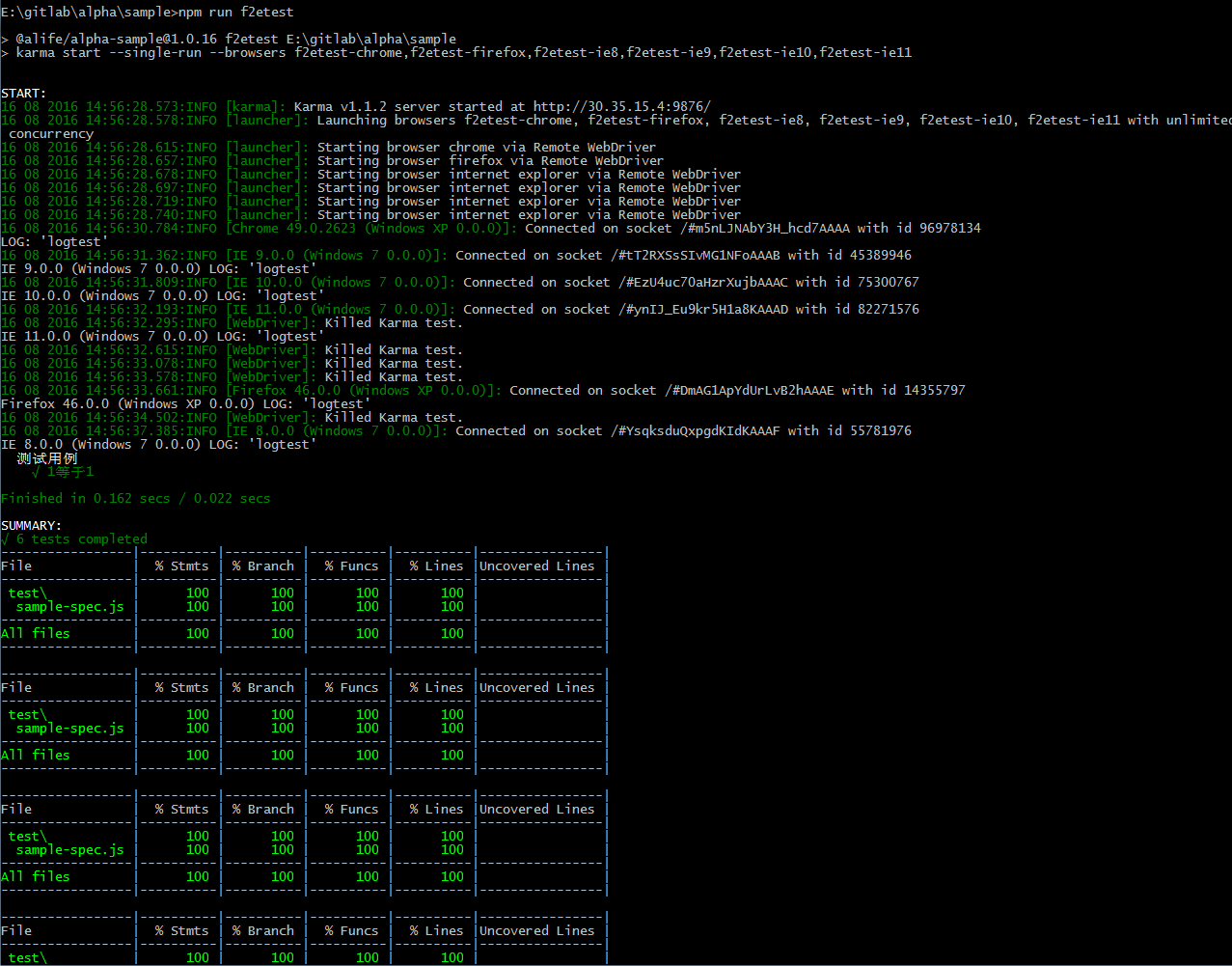Click the wrapped word 'concurrency'
Screen dimensions: 1232x966
(51, 133)
